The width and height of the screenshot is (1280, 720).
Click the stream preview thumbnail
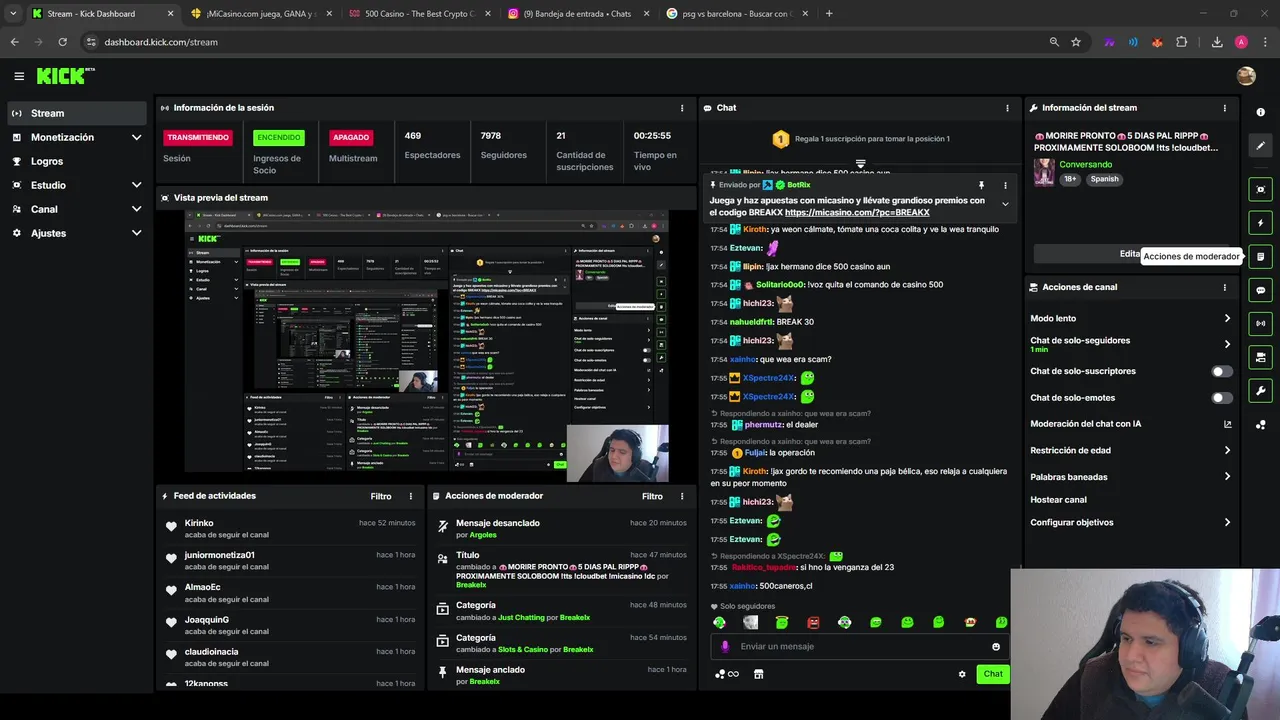click(x=427, y=346)
